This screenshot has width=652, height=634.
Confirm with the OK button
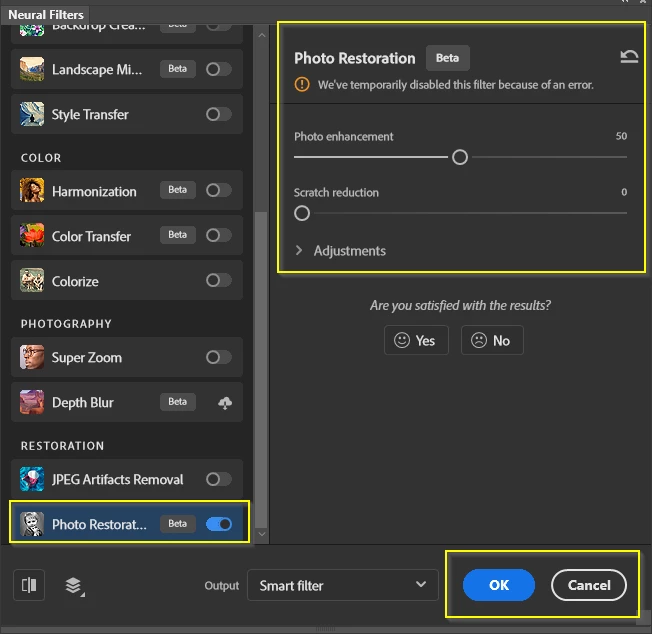pos(499,585)
